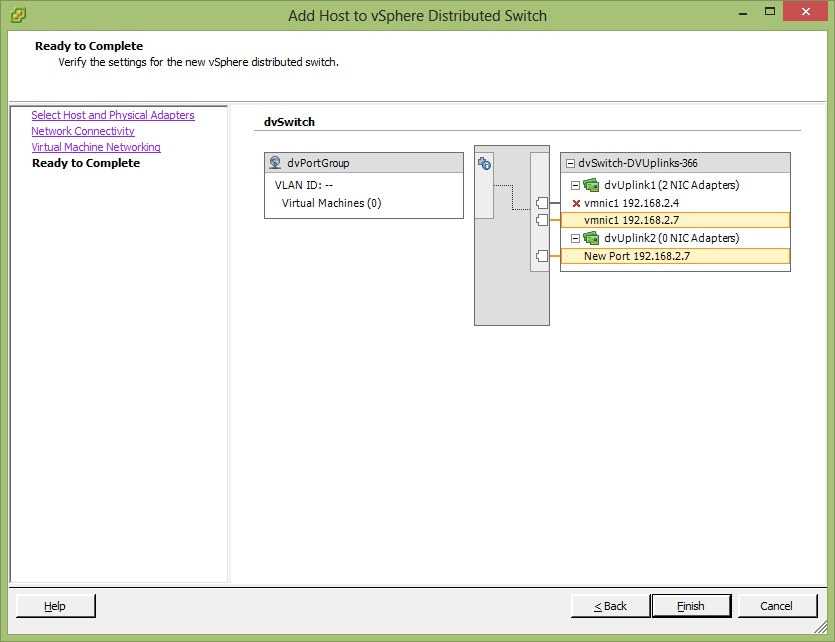Click the port connector for New Port 192.168.2.7
Viewport: 835px width, 642px height.
pyautogui.click(x=542, y=256)
